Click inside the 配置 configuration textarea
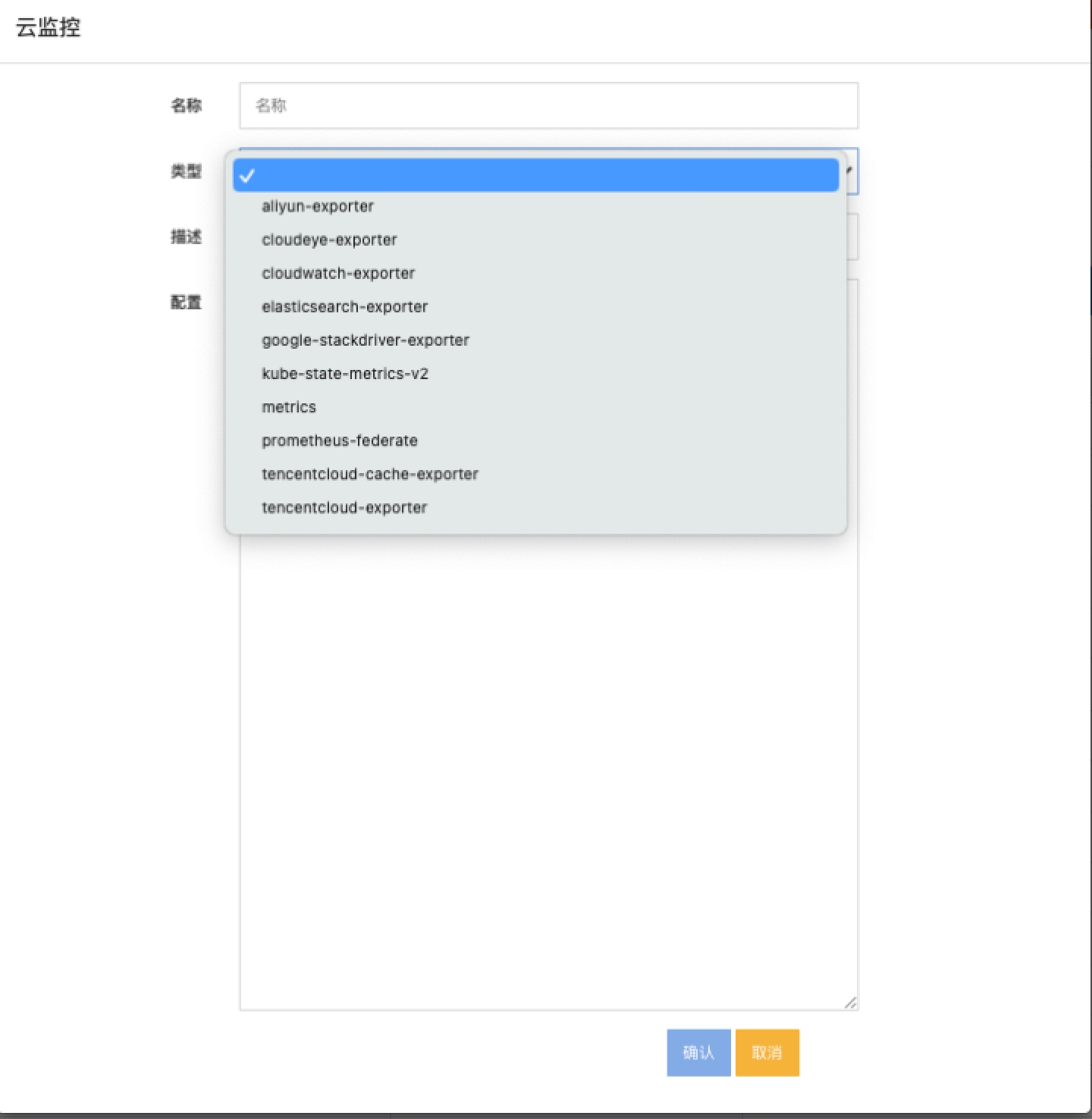The image size is (1092, 1119). click(548, 758)
